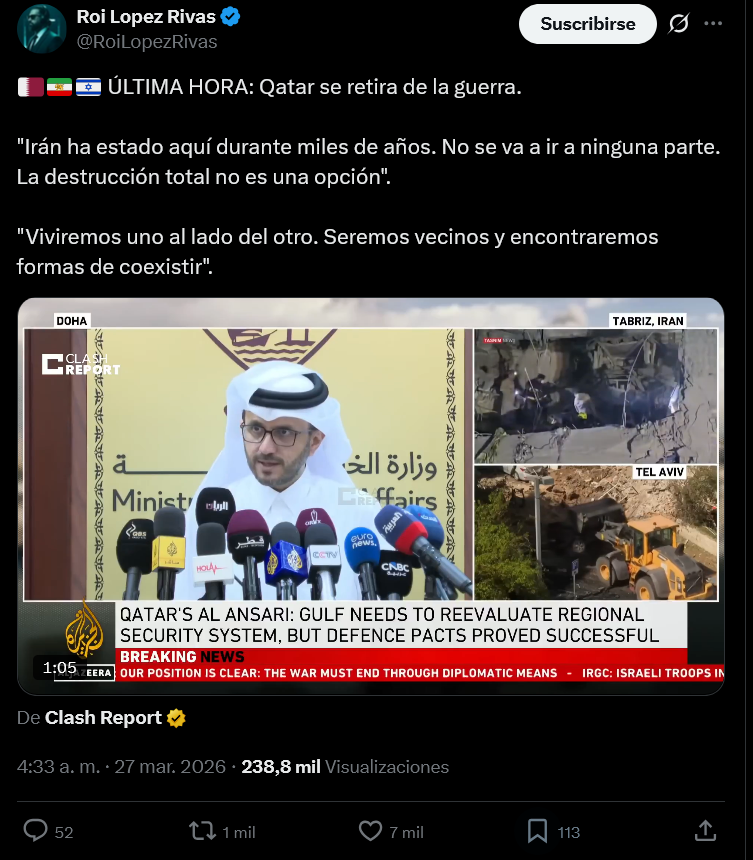Click the gold verified badge beside Clash Report

tap(176, 718)
